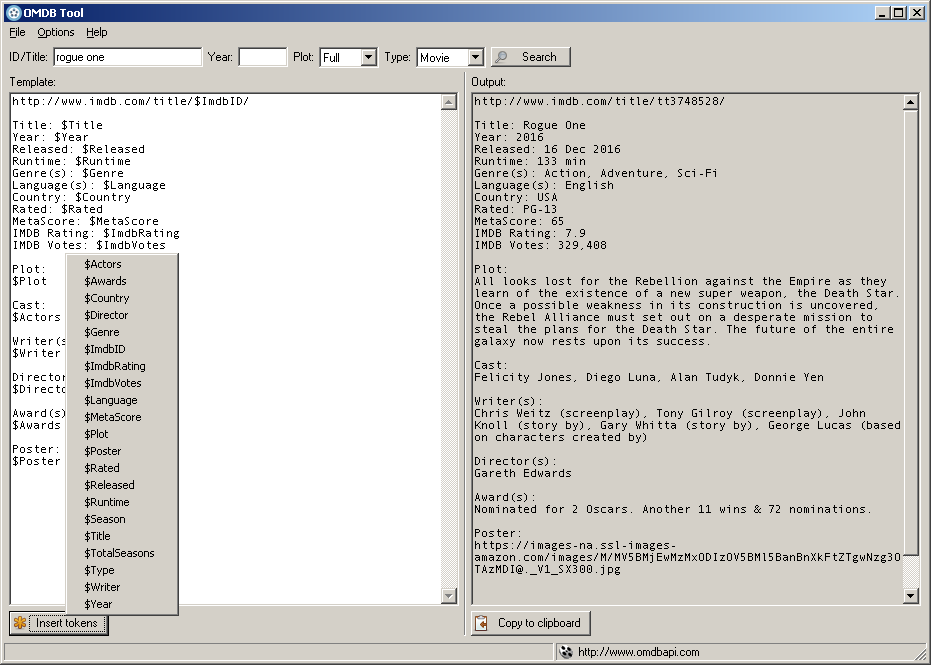Select the $ImdbID token entry
931x665 pixels.
pos(122,349)
